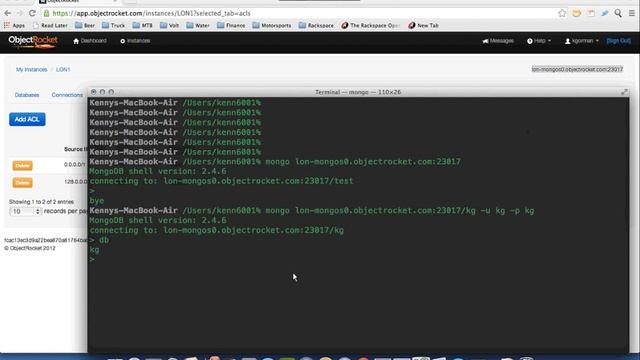Delete the 128.0.0.0 ACL entry
Image resolution: width=640 pixels, height=360 pixels.
22,182
